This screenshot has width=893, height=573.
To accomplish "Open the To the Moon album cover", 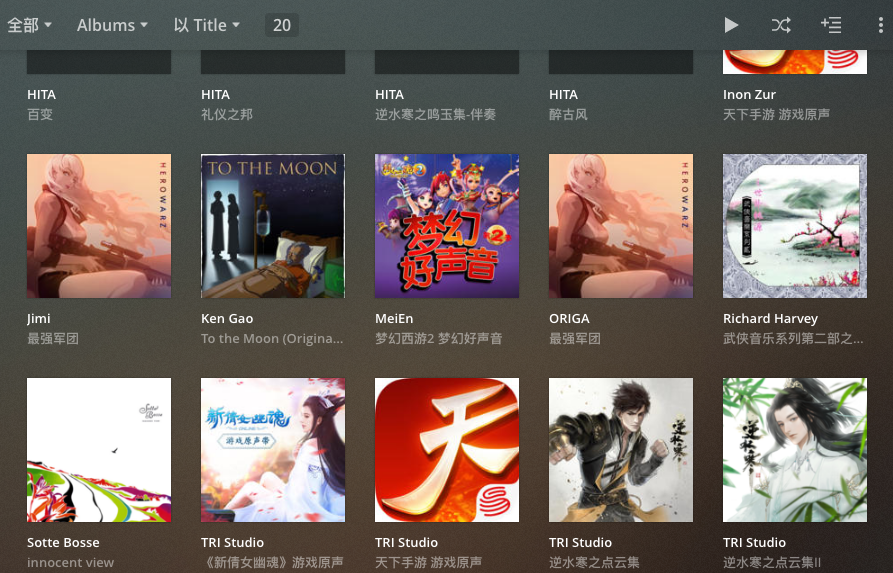I will pyautogui.click(x=273, y=226).
